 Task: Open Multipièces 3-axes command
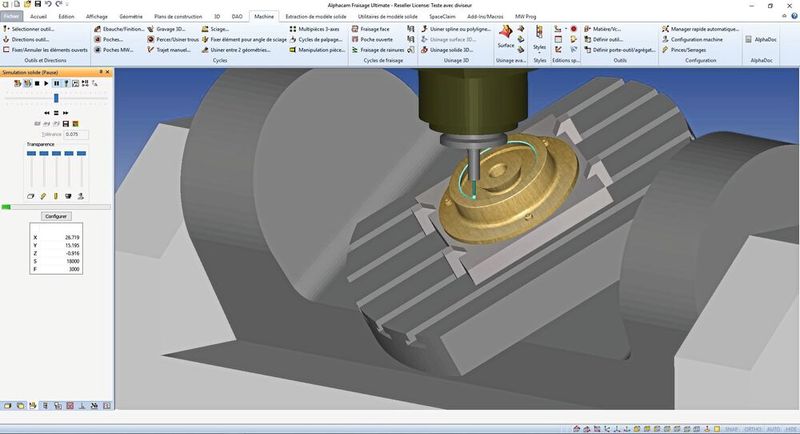[314, 29]
